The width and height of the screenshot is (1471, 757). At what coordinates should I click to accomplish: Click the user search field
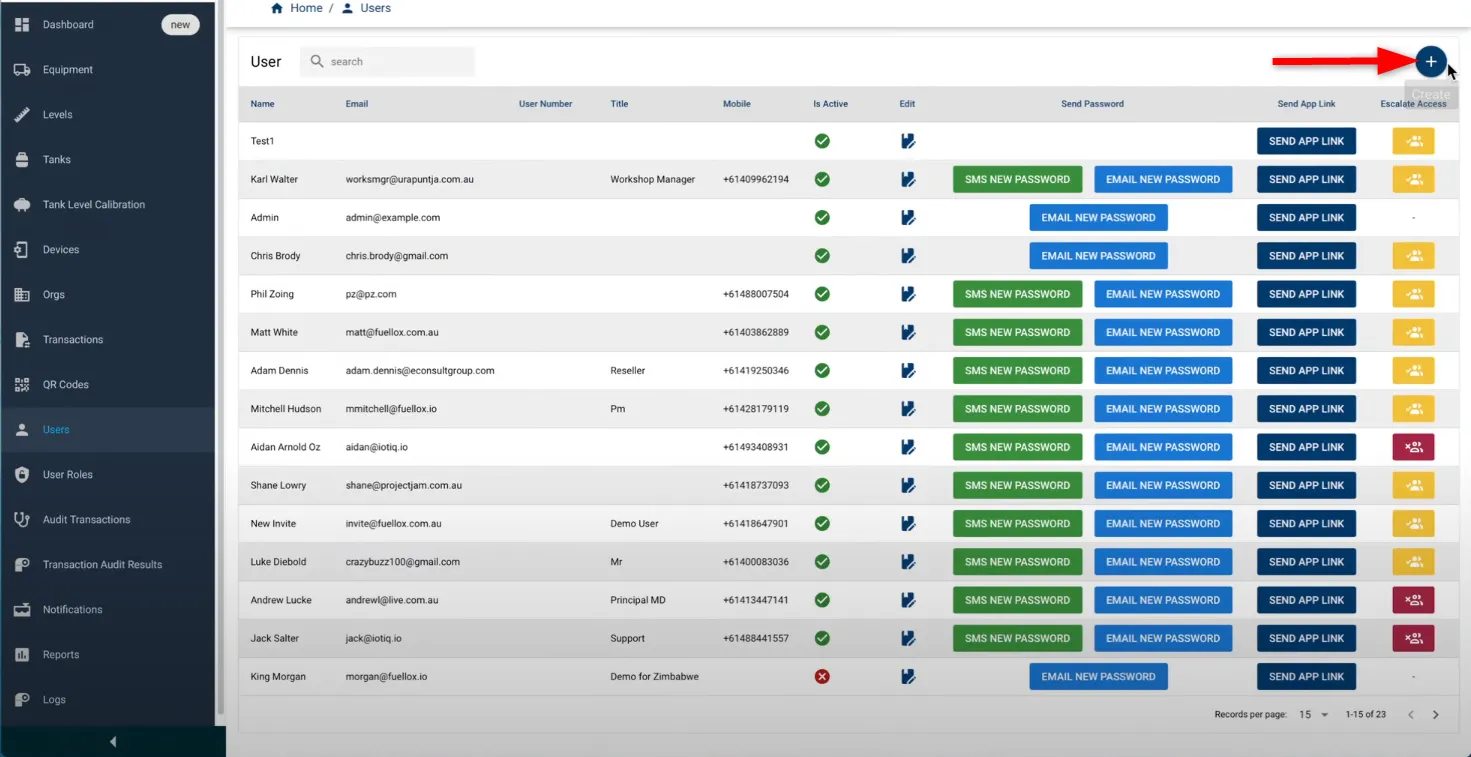pyautogui.click(x=387, y=62)
